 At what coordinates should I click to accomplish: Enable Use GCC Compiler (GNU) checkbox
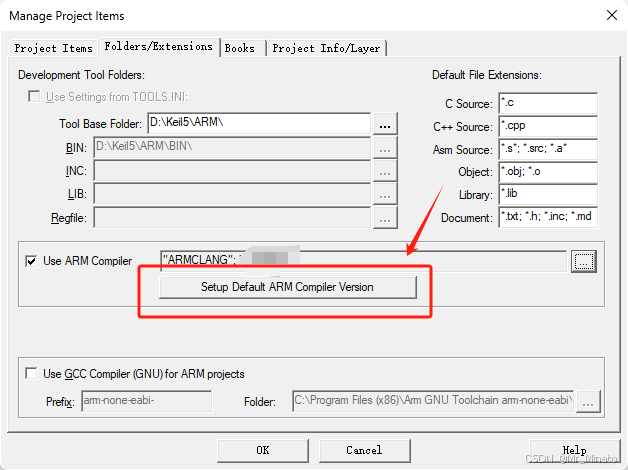coord(31,373)
